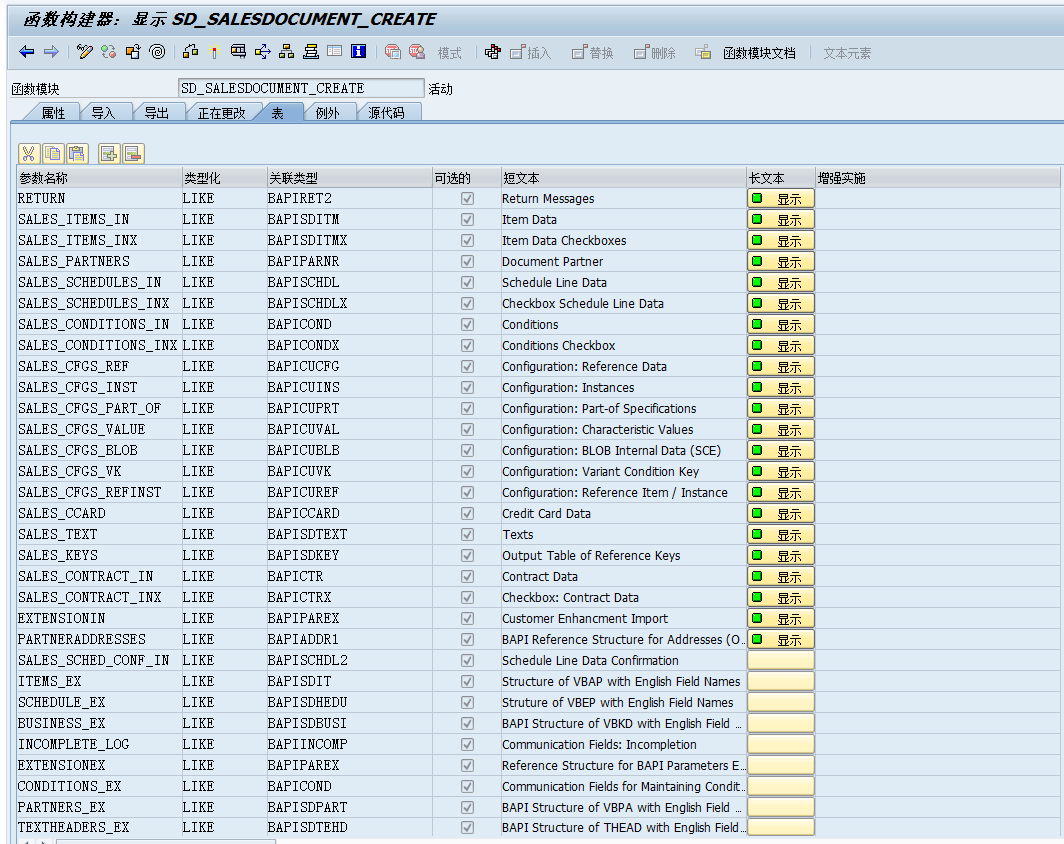Paste parameters with the clipboard icon

76,153
